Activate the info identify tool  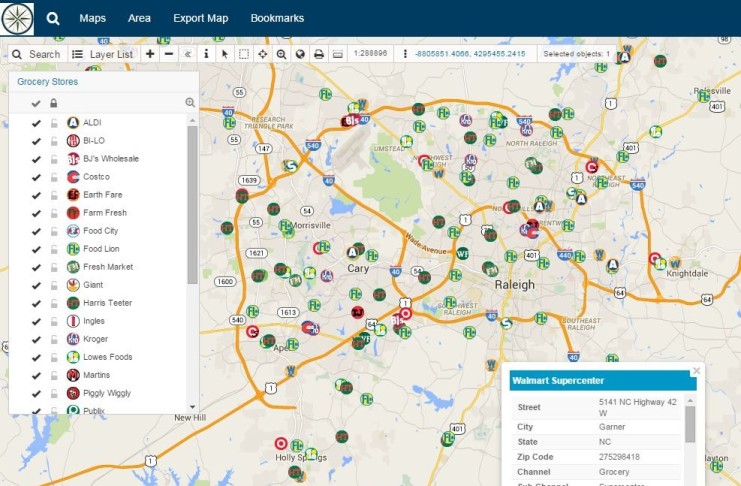[x=206, y=54]
